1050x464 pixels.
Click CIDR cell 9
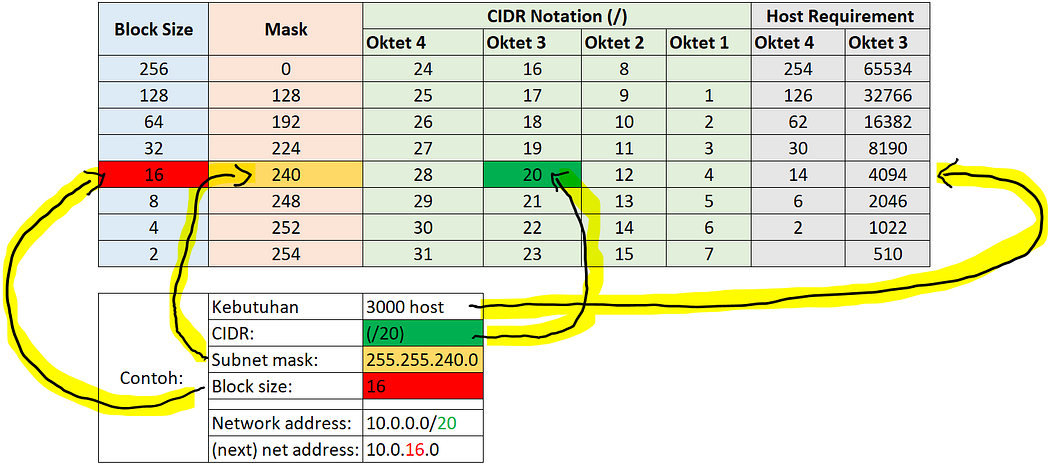click(x=624, y=96)
